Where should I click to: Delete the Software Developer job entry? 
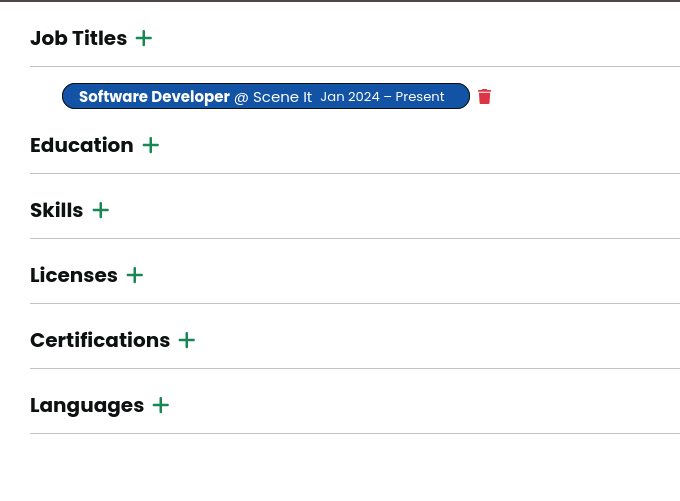pyautogui.click(x=485, y=97)
